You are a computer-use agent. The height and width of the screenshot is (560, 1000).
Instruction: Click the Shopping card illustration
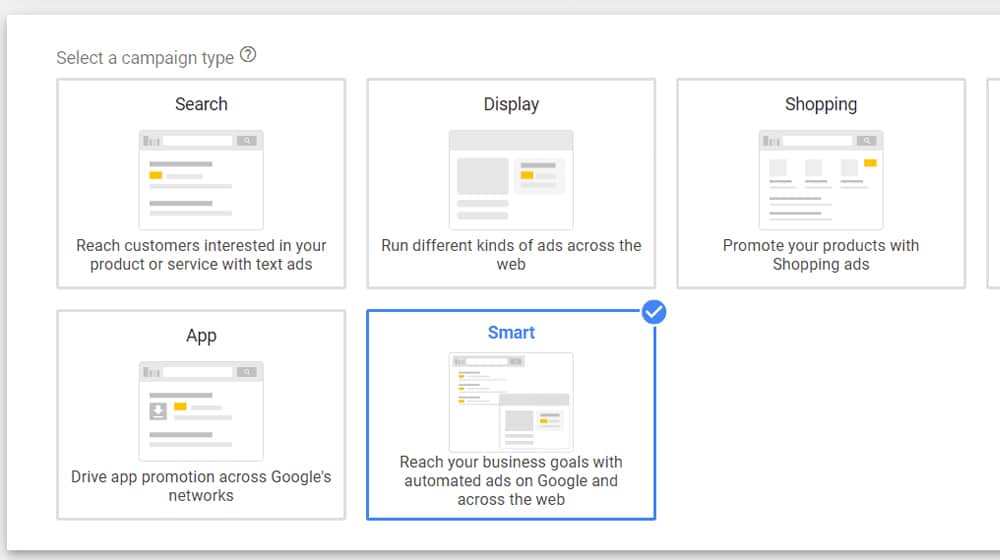(x=821, y=180)
